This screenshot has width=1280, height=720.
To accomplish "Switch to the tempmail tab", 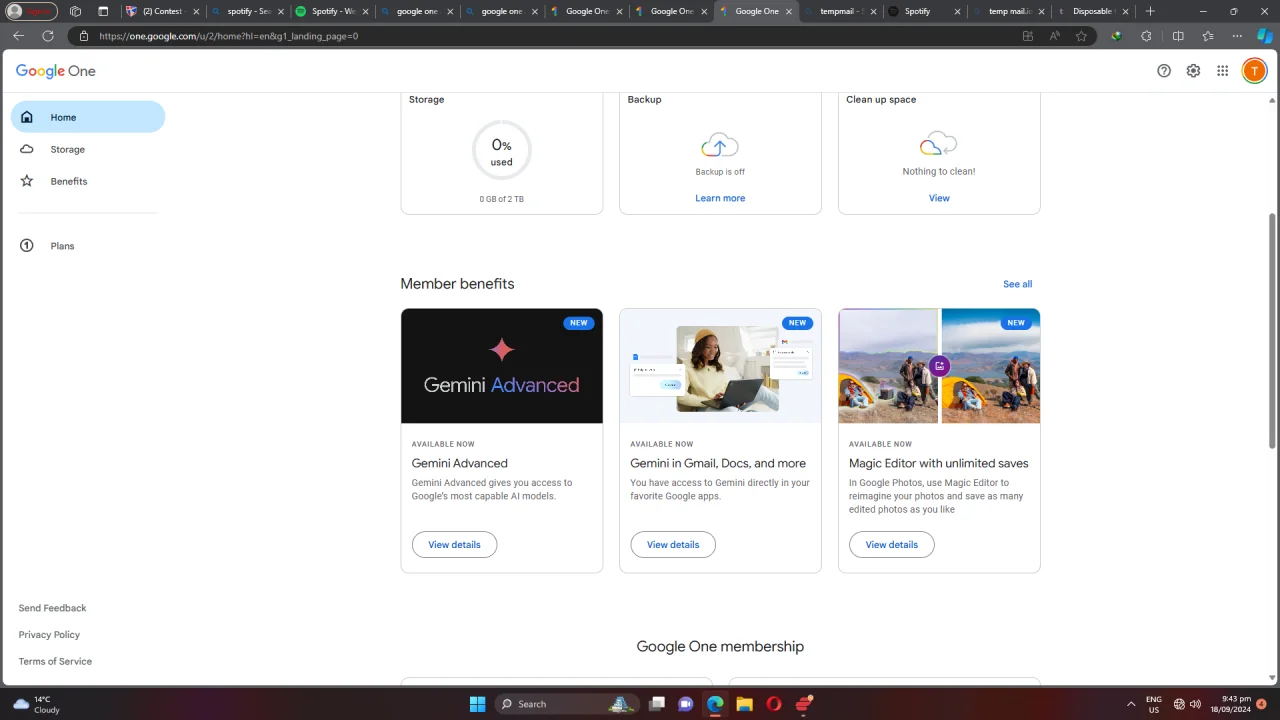I will click(841, 11).
